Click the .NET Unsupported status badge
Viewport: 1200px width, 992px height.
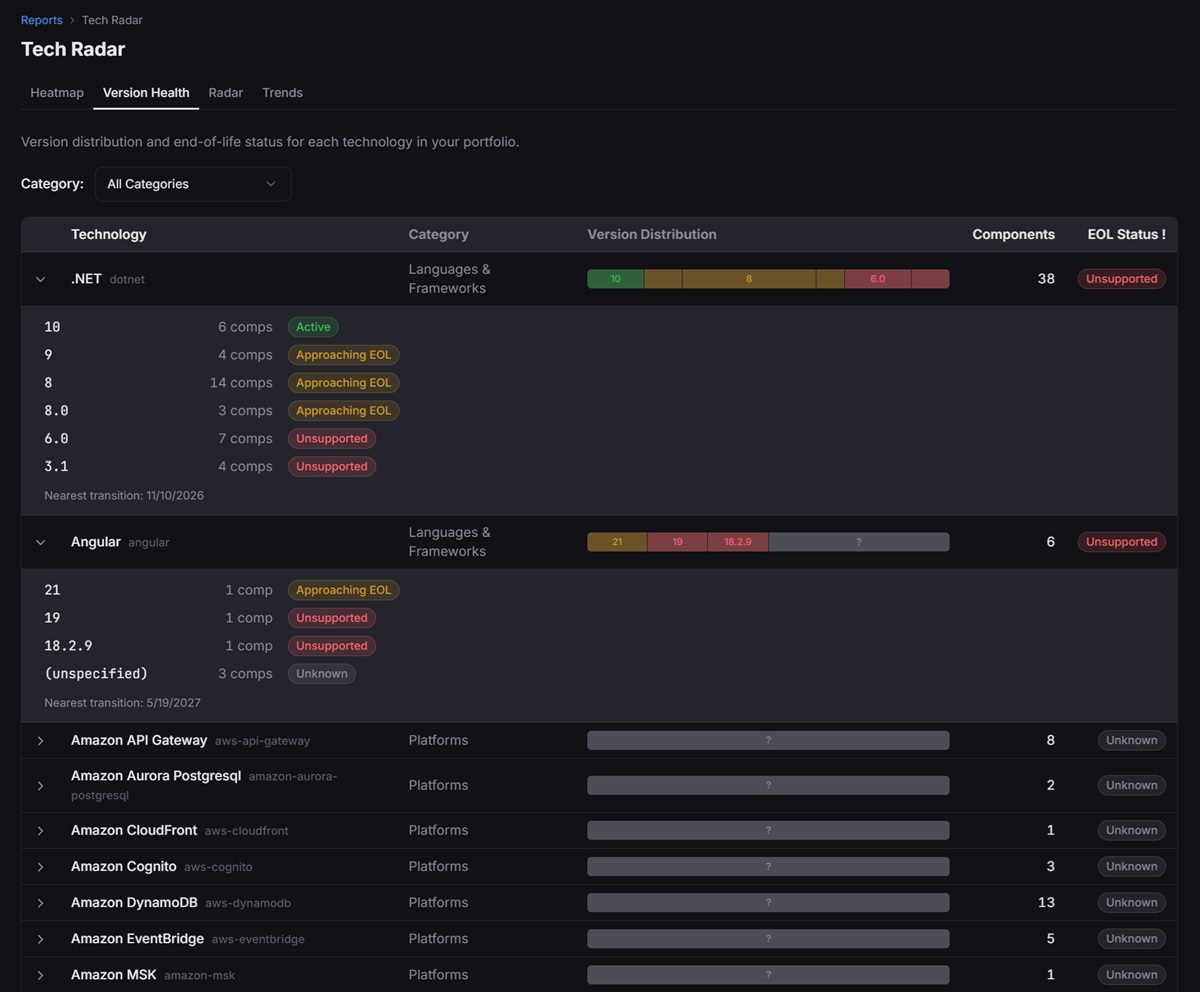(1121, 279)
